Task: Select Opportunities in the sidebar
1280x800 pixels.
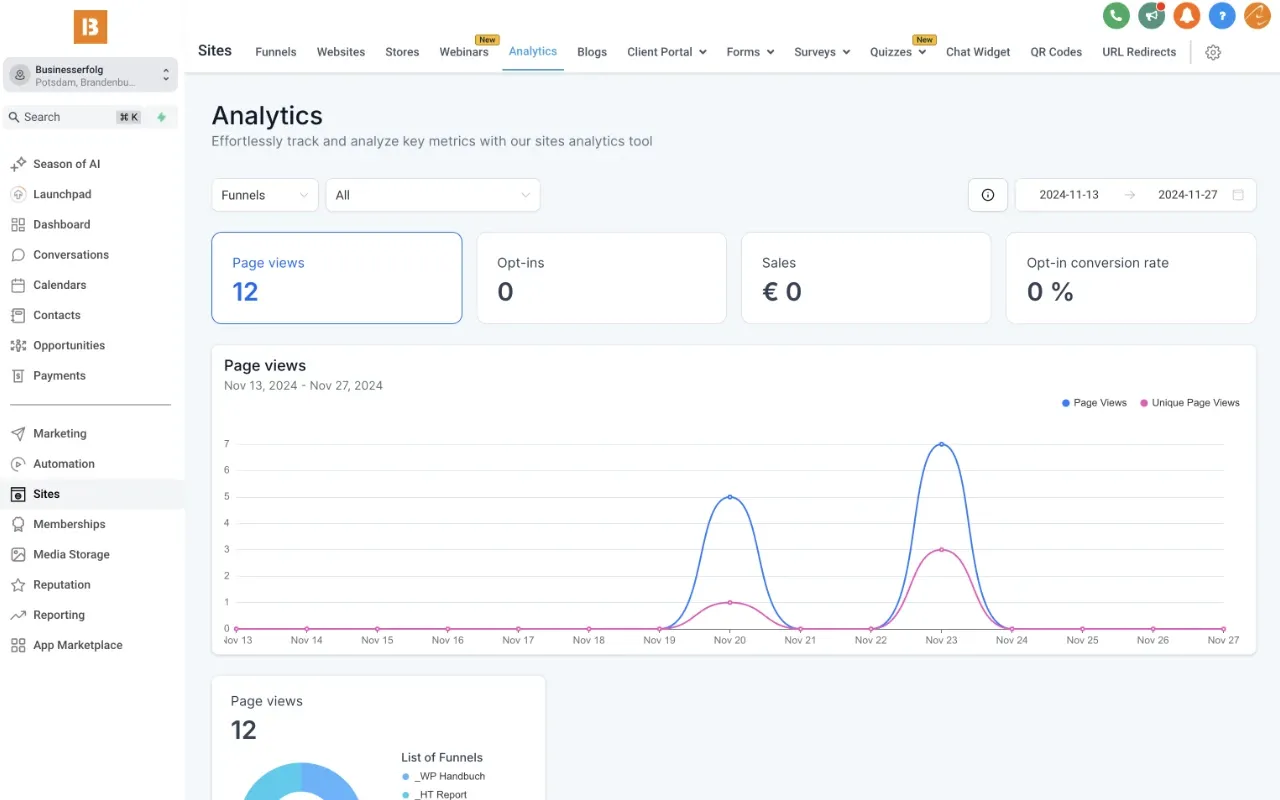Action: (x=69, y=345)
